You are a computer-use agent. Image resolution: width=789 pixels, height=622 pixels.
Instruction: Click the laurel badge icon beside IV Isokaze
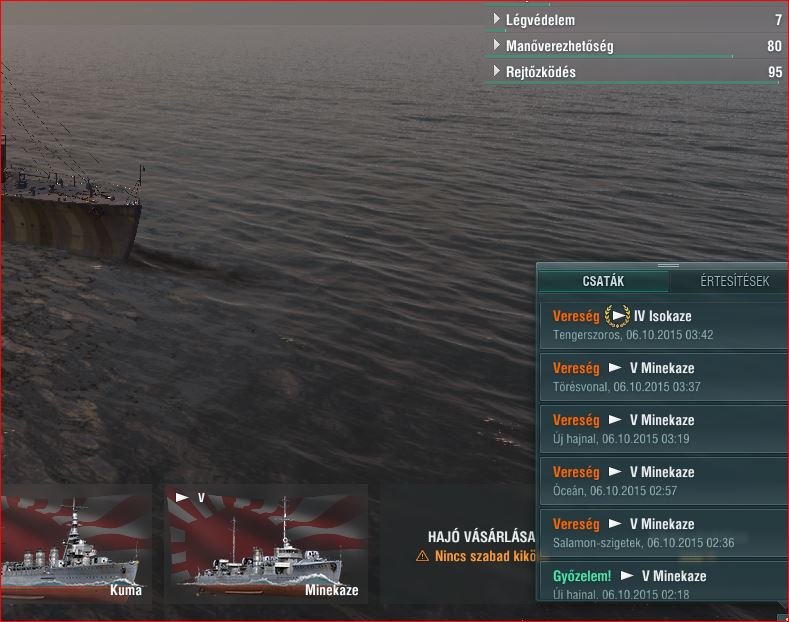coord(617,316)
